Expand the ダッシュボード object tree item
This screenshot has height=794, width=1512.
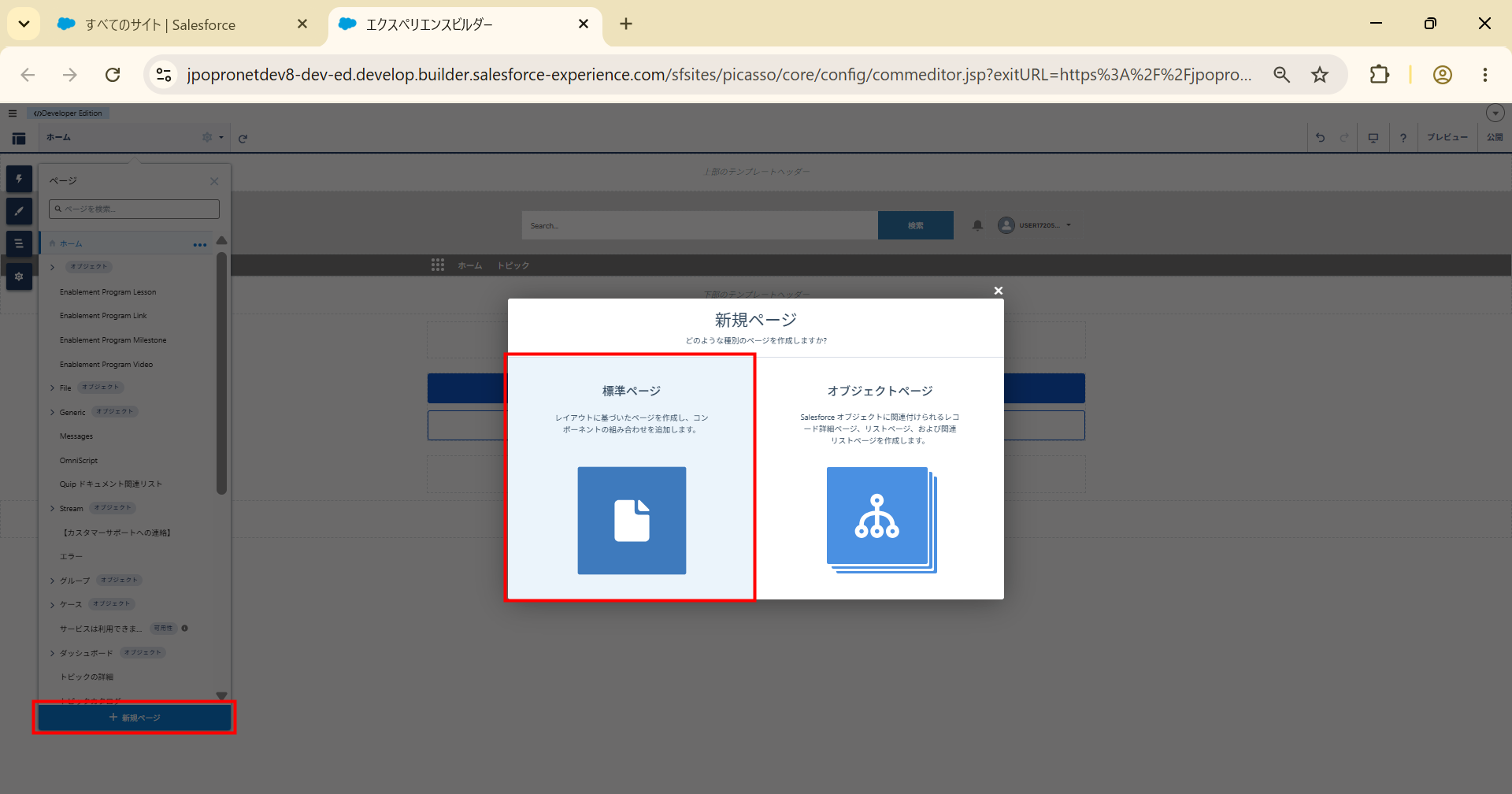point(53,654)
